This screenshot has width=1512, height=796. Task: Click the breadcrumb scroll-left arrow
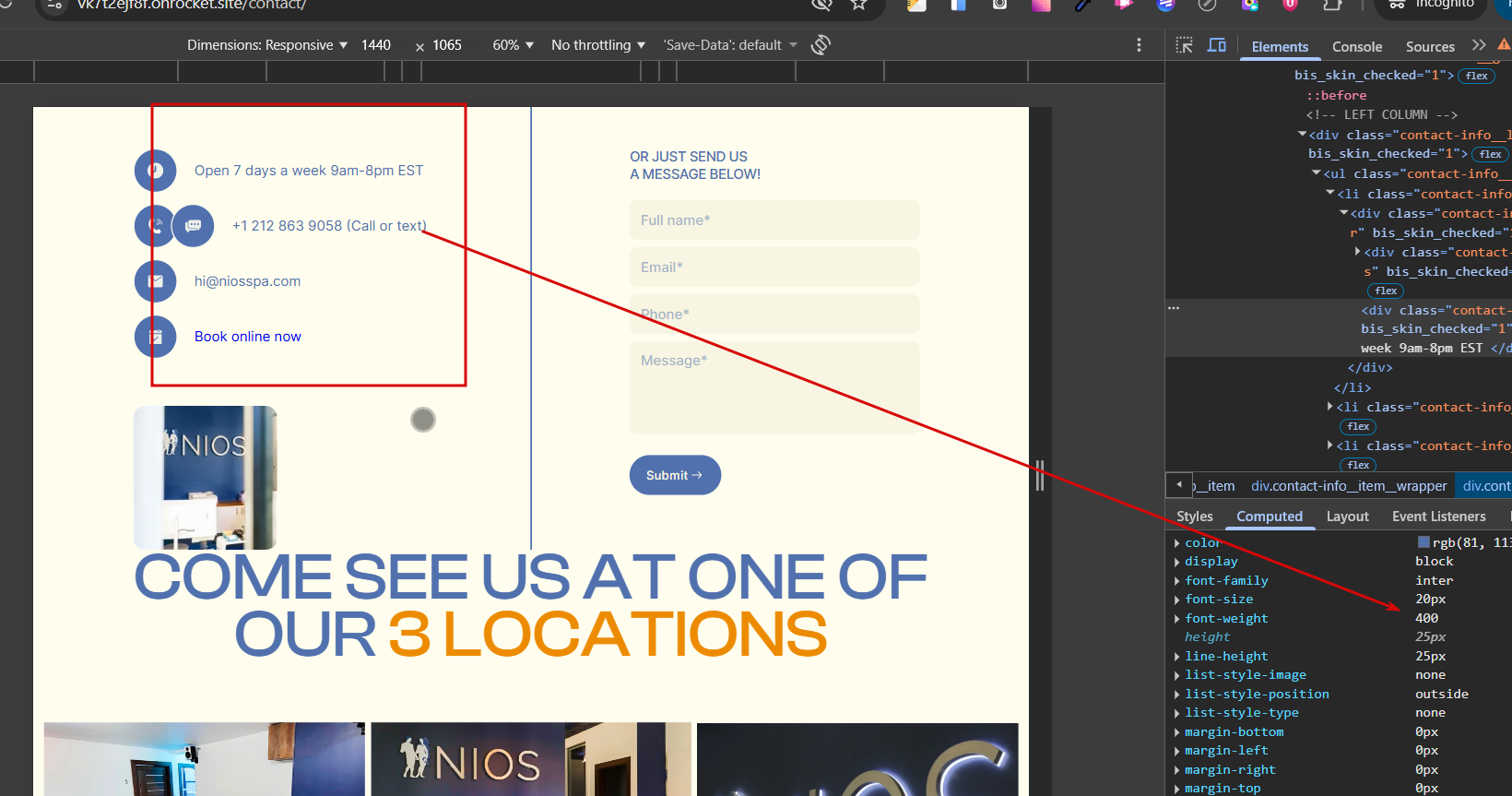[1179, 485]
